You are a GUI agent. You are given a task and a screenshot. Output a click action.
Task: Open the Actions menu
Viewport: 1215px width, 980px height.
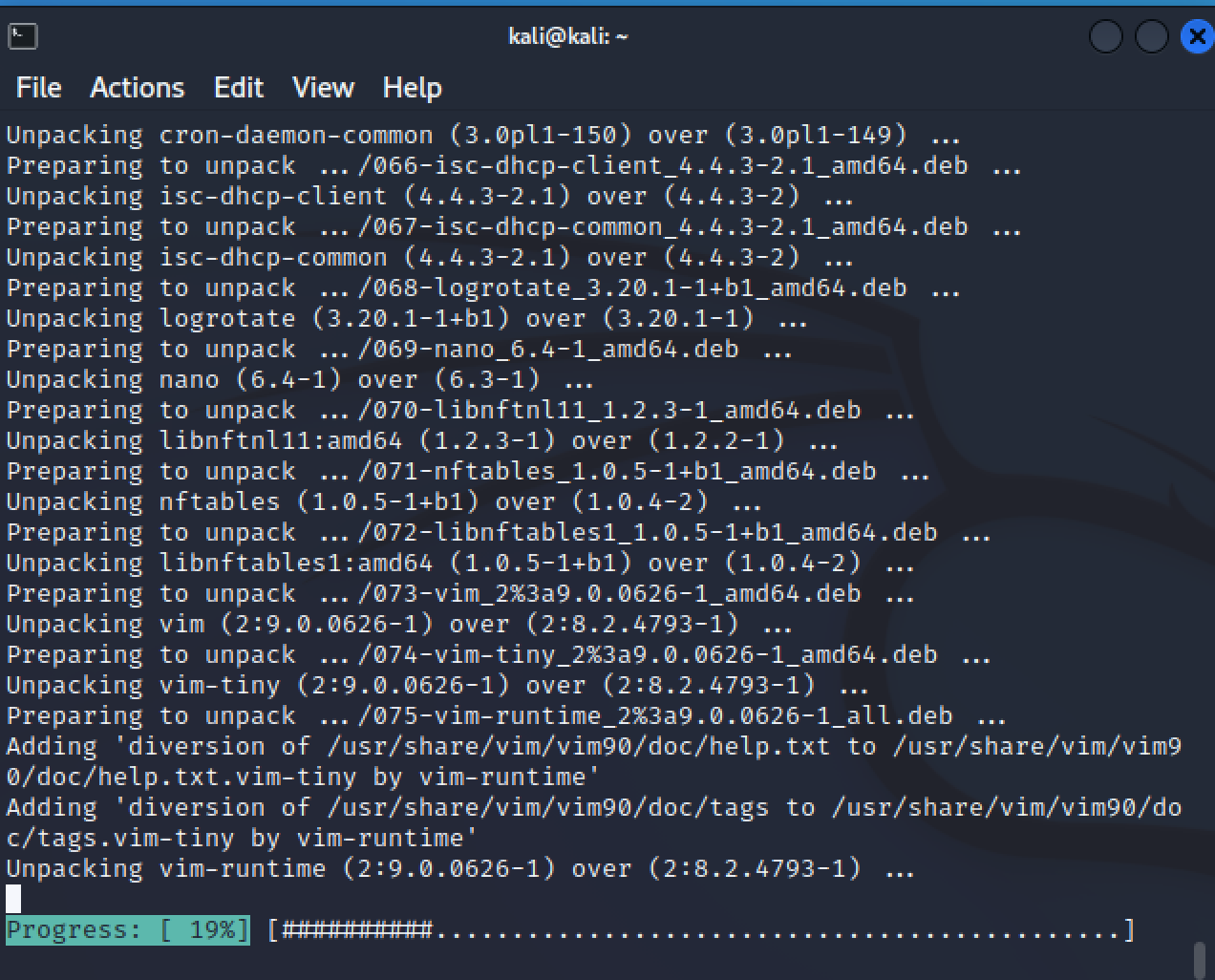(137, 88)
